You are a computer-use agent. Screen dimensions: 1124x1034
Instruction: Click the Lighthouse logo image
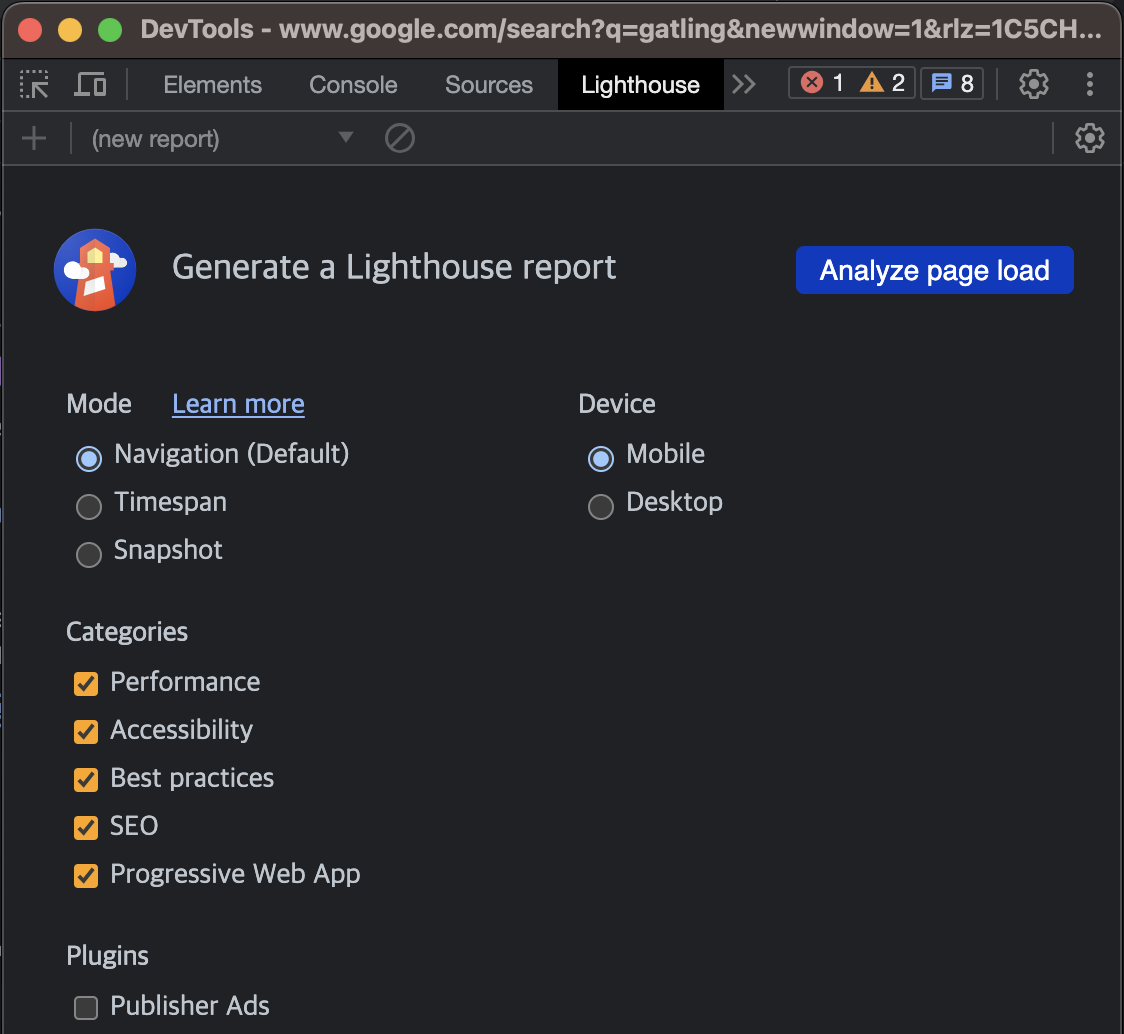click(95, 270)
